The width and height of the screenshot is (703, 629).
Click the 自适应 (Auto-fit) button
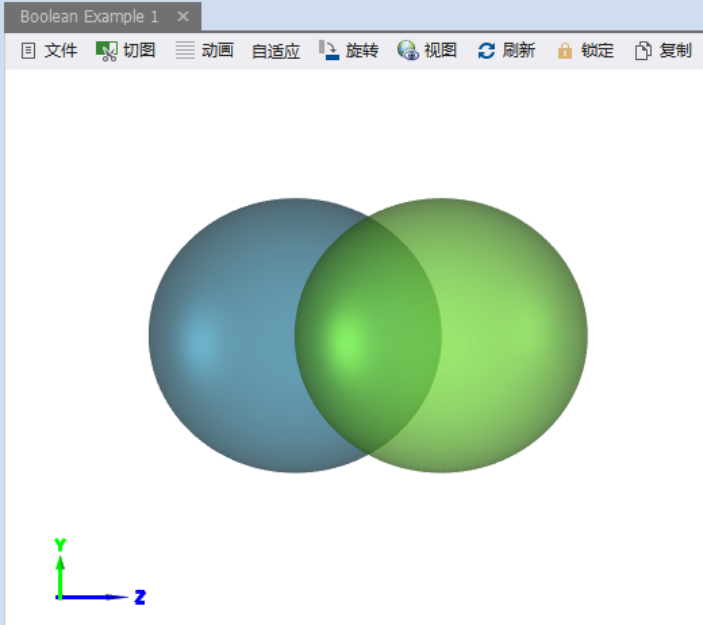(x=276, y=51)
